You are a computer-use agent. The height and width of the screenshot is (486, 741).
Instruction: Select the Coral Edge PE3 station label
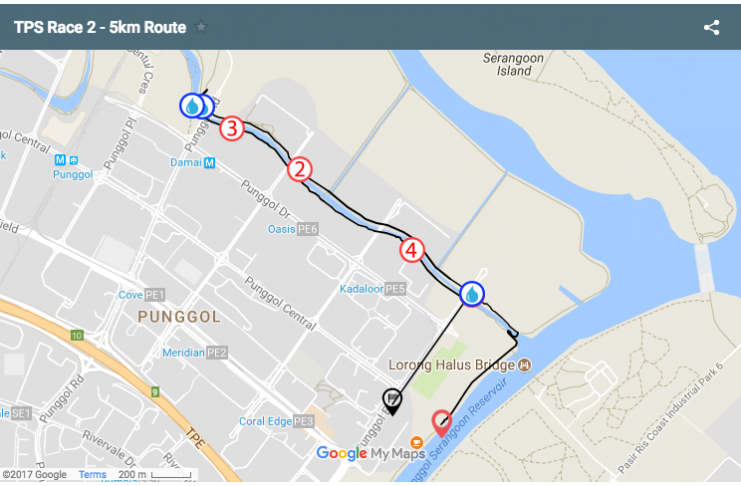(x=276, y=421)
